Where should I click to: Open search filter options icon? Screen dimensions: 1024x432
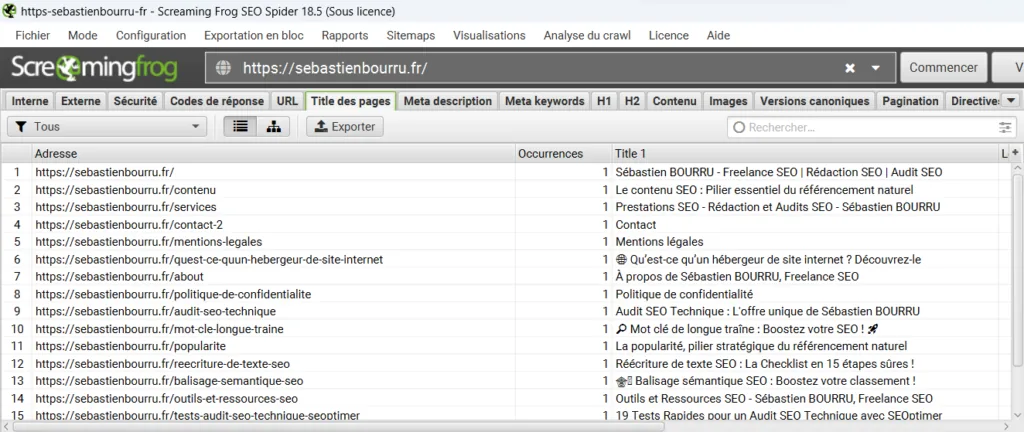tap(1005, 127)
